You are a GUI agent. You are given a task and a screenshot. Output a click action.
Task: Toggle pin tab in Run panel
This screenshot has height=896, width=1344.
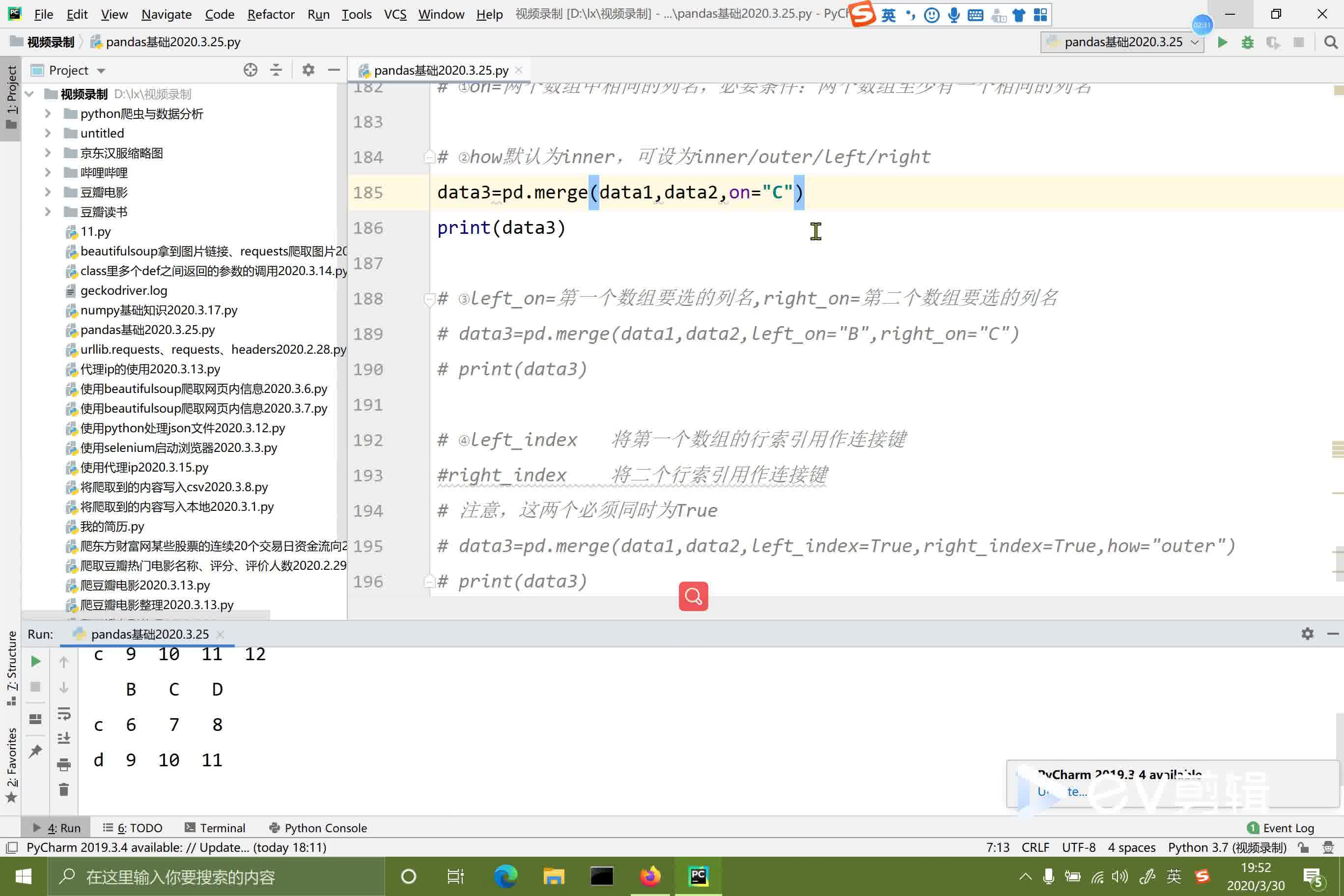[x=35, y=751]
